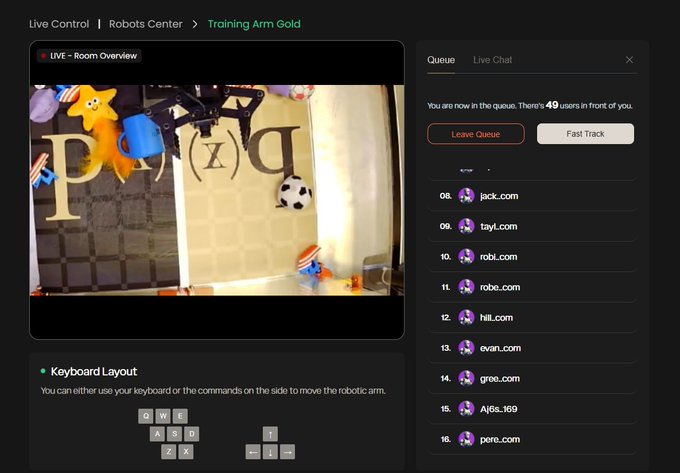Click Aj6s..169 user avatar
The image size is (680, 473).
[x=466, y=409]
